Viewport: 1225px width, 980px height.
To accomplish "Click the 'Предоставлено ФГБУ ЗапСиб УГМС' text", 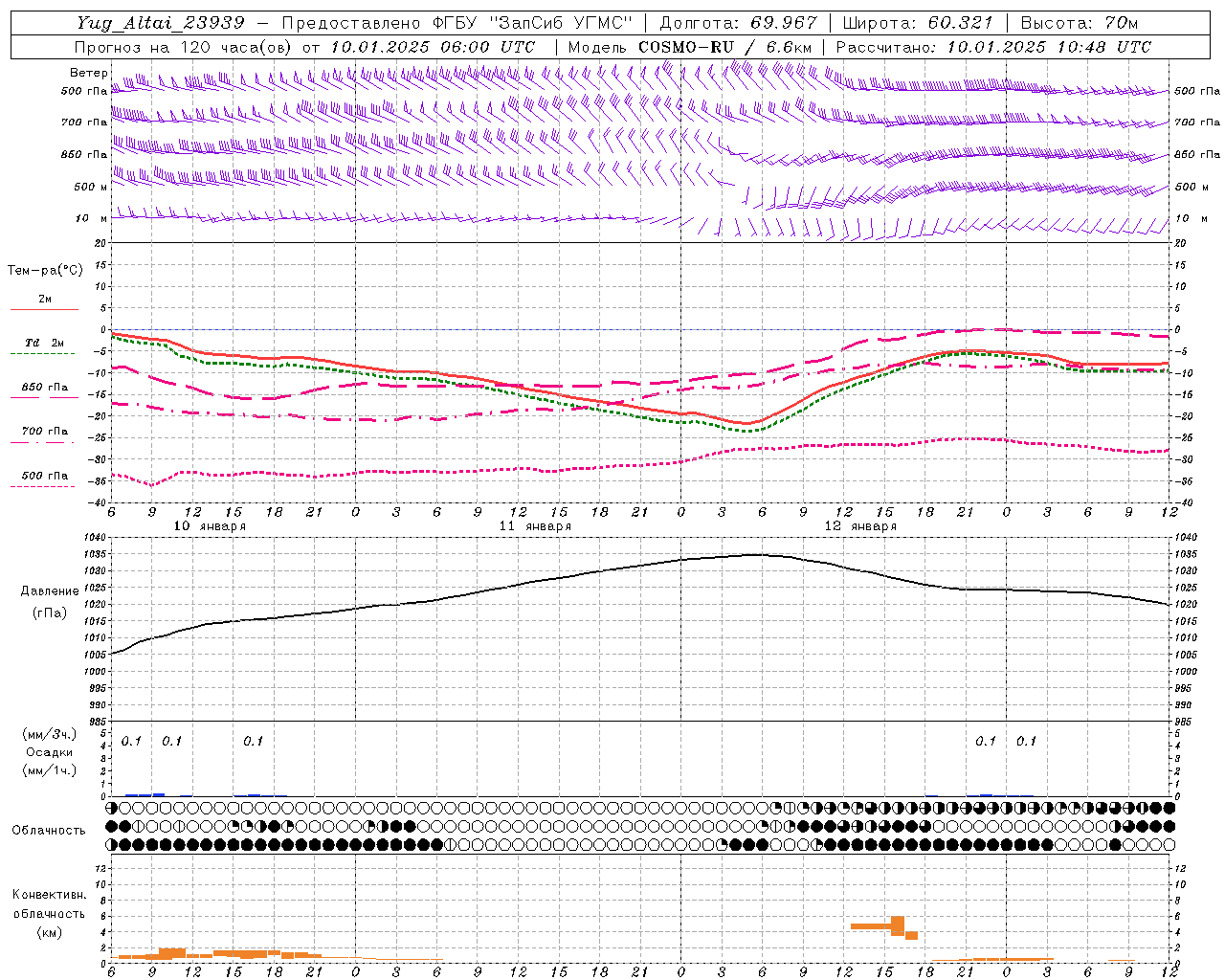I will 457,23.
